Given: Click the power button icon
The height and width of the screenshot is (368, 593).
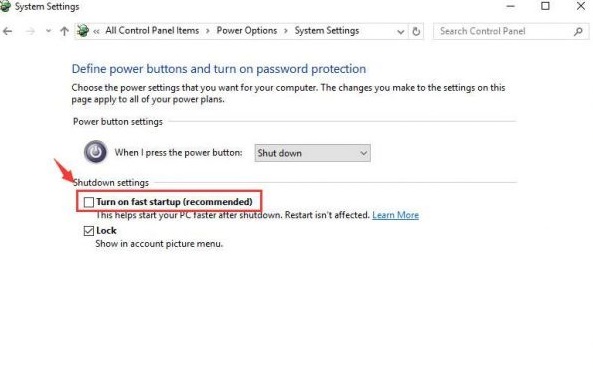Looking at the screenshot, I should tap(95, 152).
